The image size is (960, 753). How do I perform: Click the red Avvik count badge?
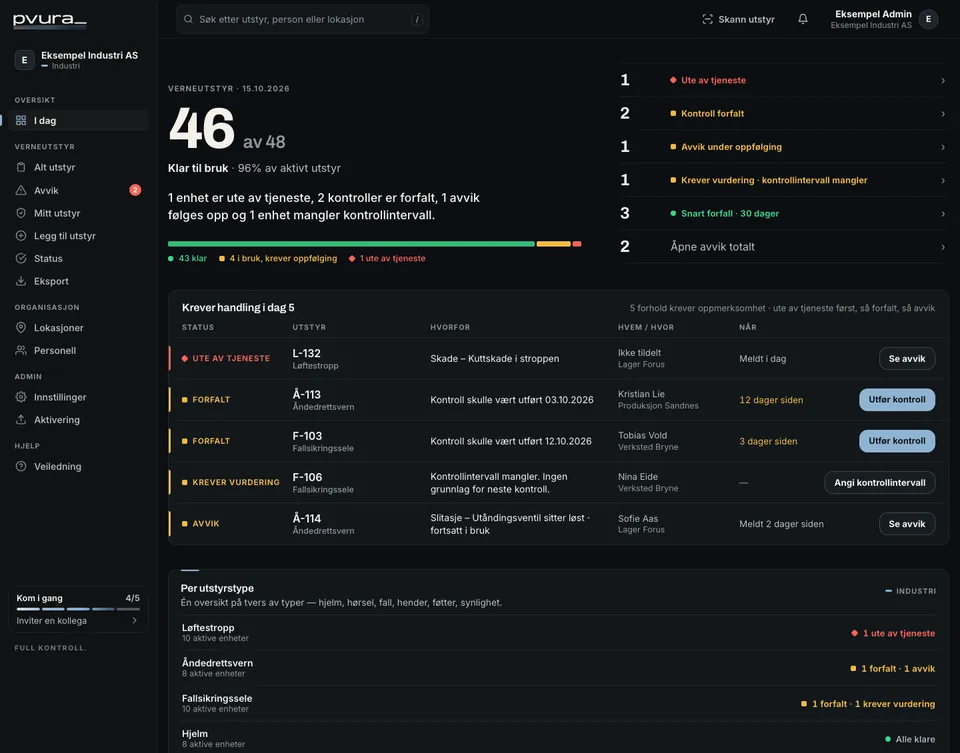135,190
